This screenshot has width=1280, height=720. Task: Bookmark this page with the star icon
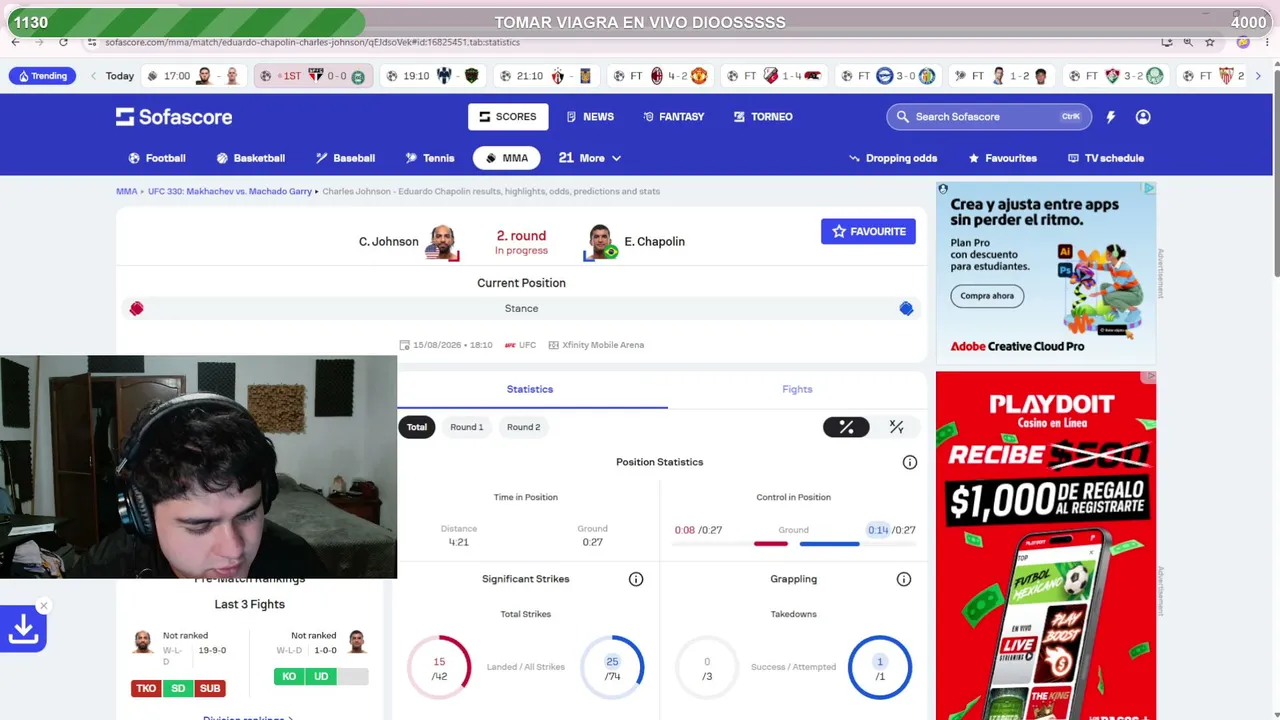(1209, 42)
